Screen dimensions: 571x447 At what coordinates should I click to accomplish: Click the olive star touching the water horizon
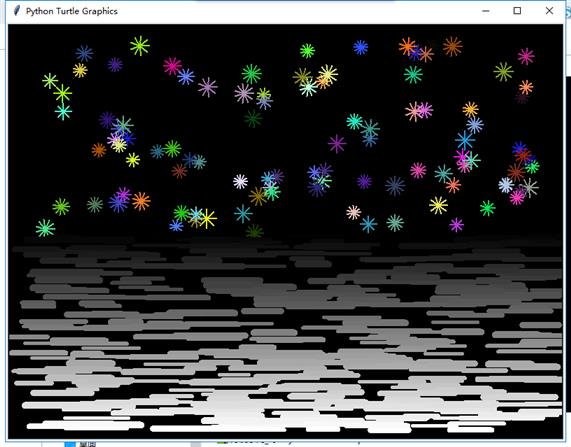click(x=254, y=231)
